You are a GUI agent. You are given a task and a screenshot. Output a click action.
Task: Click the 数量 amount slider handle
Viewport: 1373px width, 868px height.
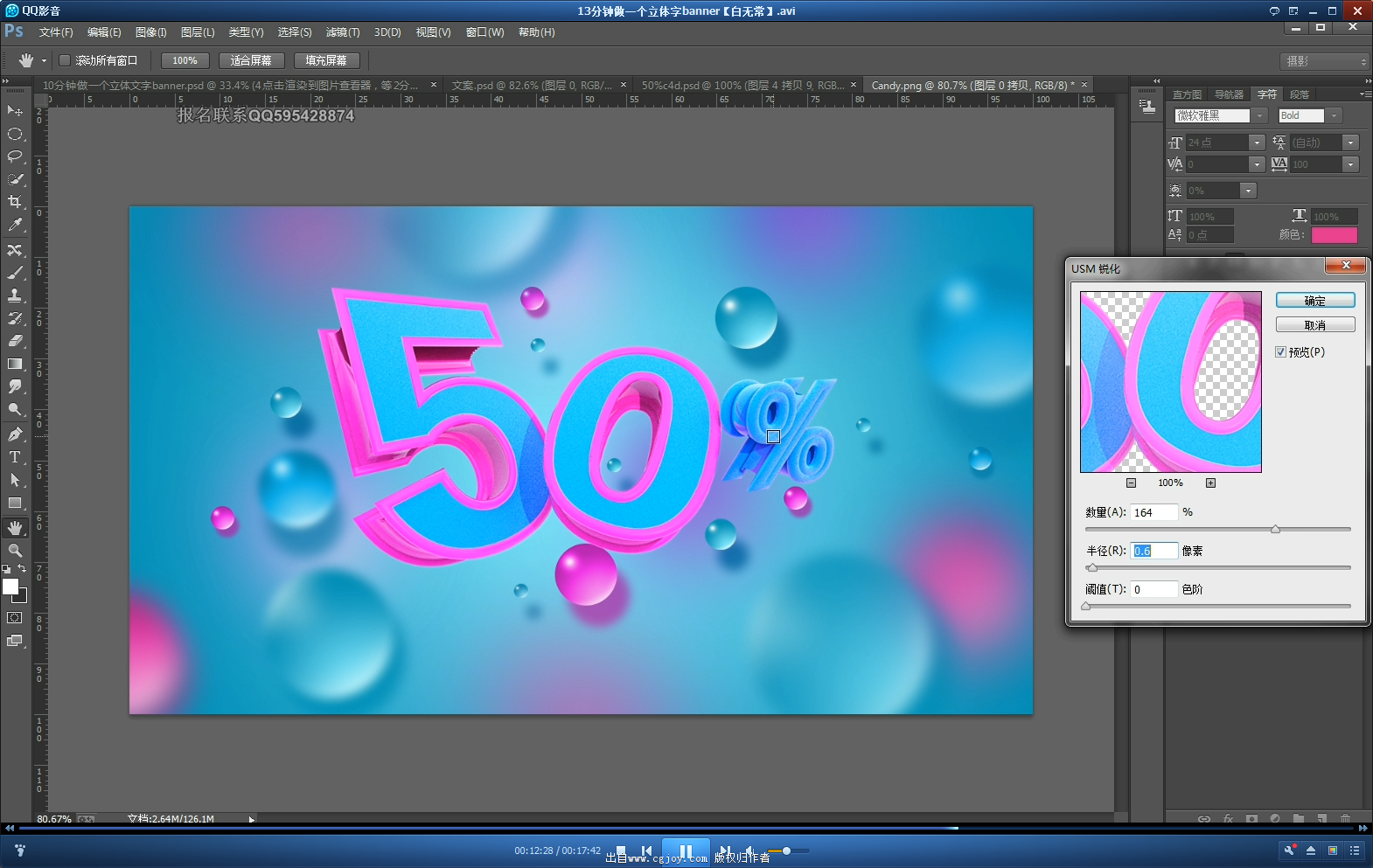coord(1275,530)
